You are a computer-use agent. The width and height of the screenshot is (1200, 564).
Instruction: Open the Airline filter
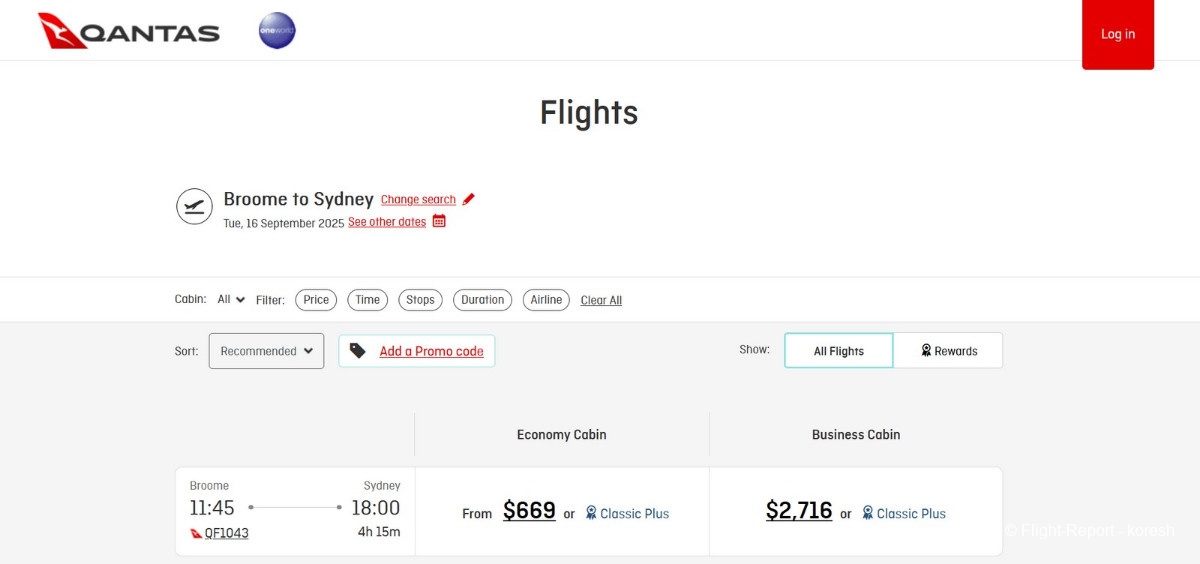tap(546, 300)
